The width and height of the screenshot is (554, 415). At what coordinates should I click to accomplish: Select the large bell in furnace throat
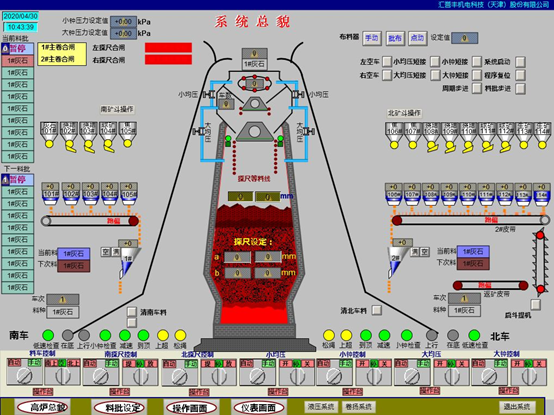pos(254,132)
